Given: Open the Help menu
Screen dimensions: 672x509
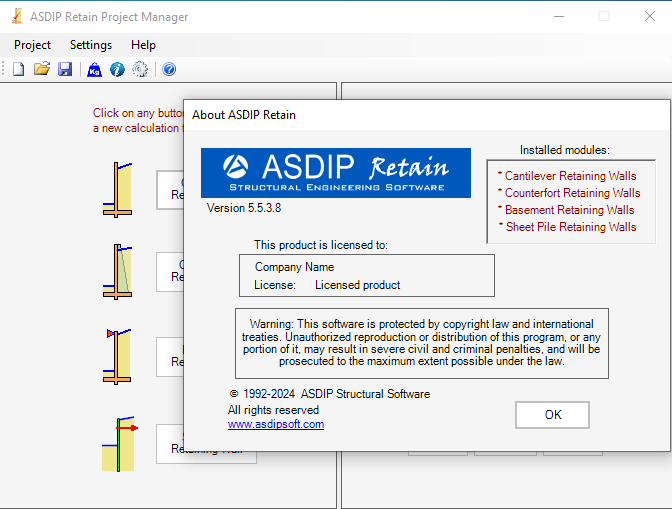Looking at the screenshot, I should (x=143, y=45).
